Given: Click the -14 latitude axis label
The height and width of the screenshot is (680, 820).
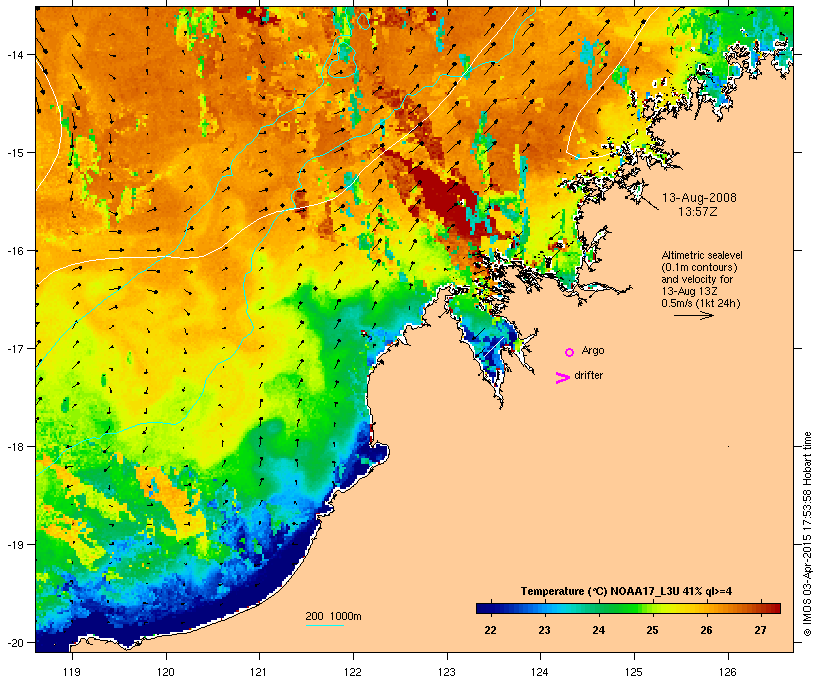Looking at the screenshot, I should point(14,54).
